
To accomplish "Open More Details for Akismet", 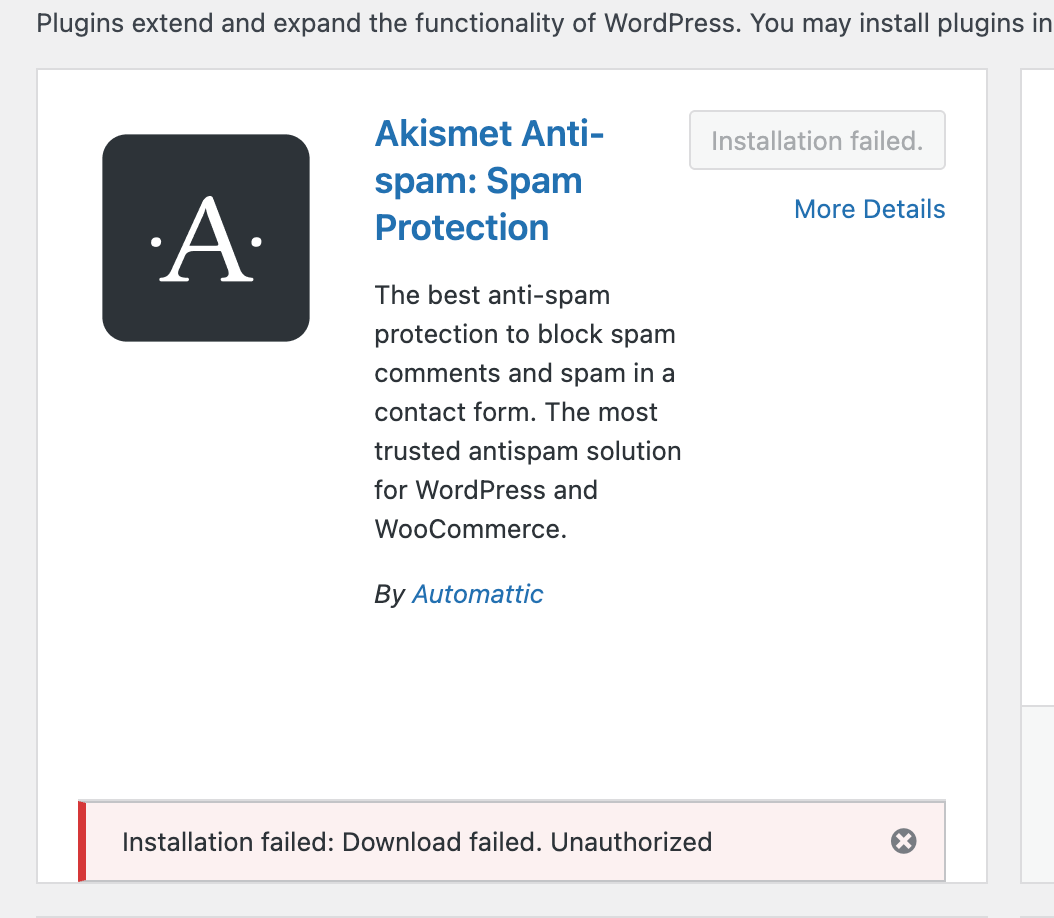I will (x=869, y=209).
